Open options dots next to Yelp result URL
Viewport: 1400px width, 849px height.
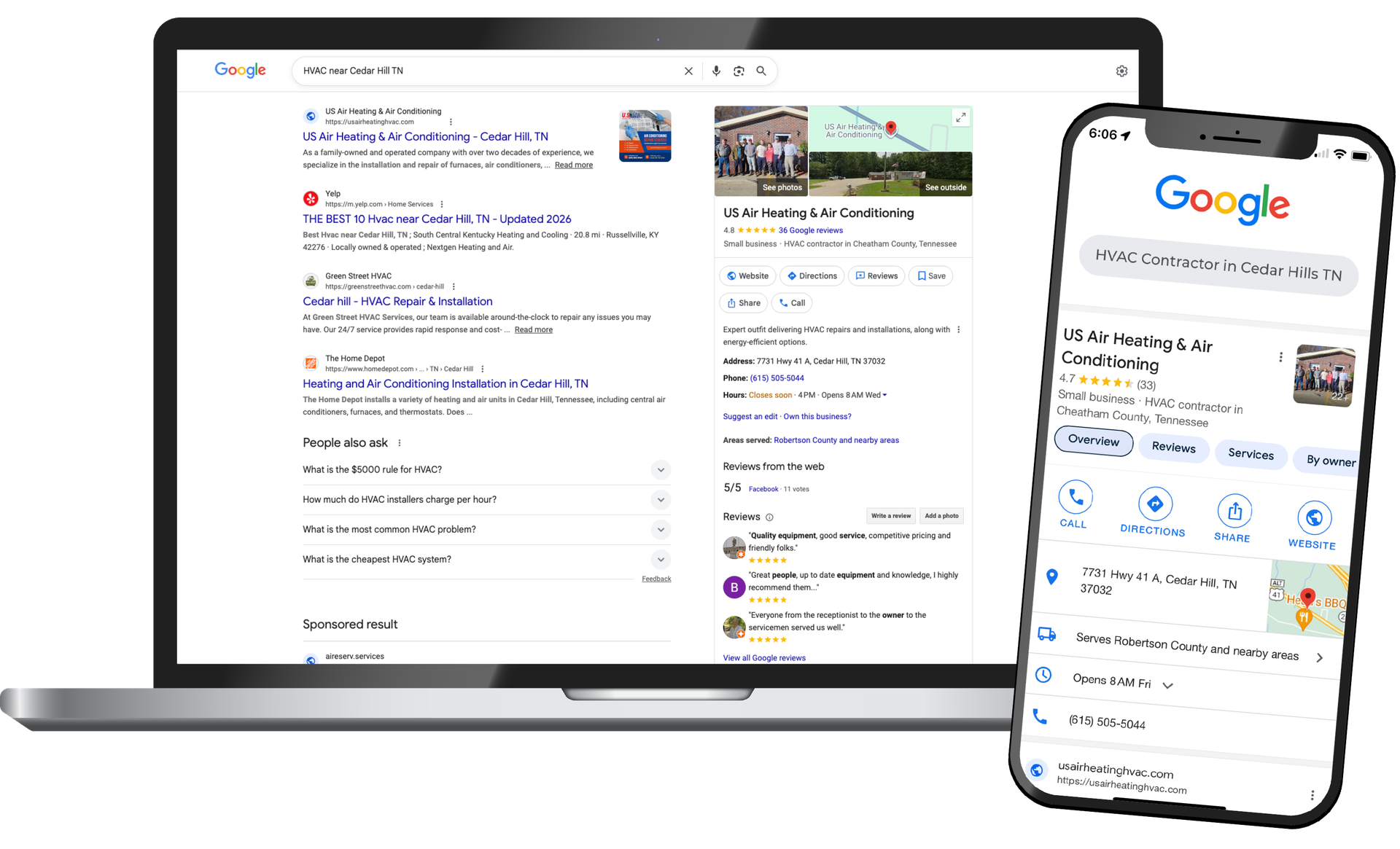[442, 204]
